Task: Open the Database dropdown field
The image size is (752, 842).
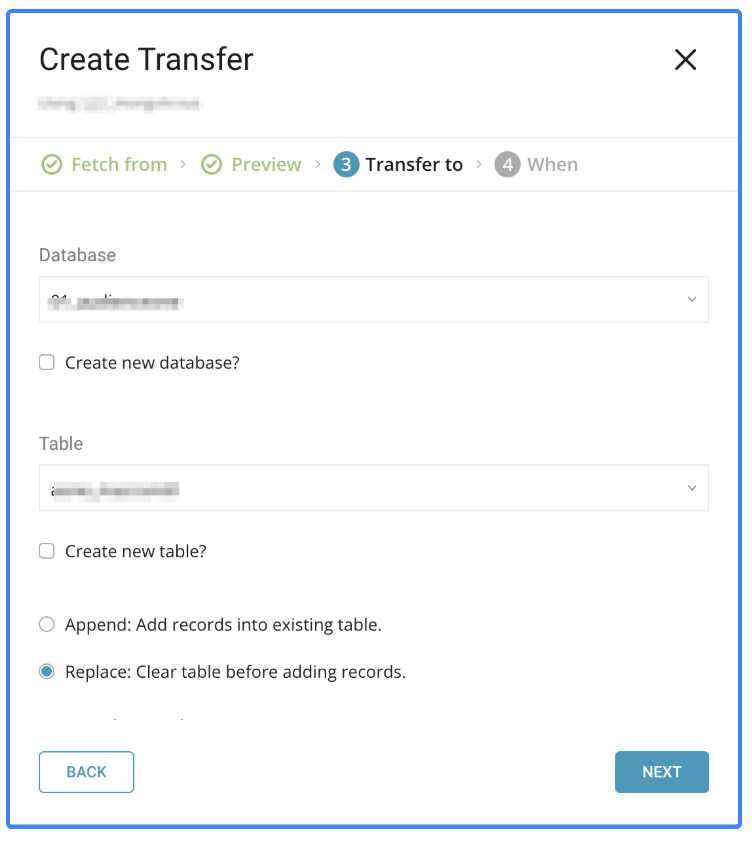Action: (x=360, y=299)
